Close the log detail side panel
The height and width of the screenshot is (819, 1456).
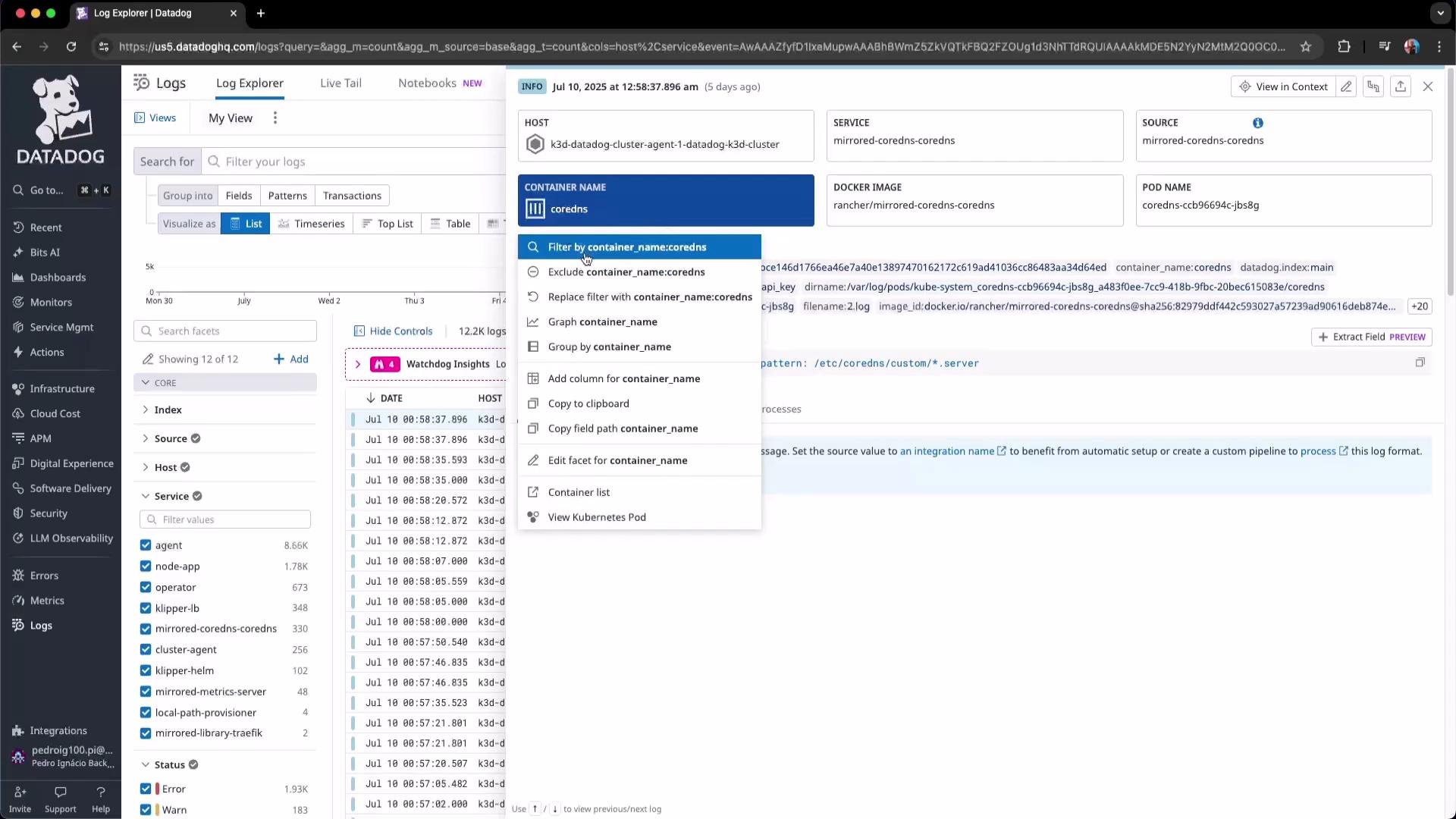coord(1428,86)
